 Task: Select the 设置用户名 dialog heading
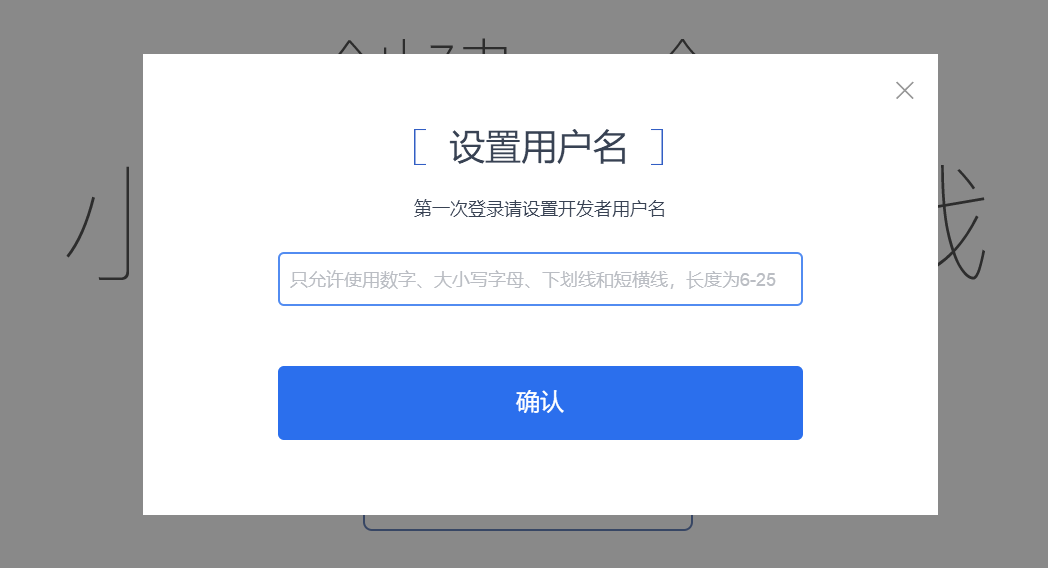point(538,147)
